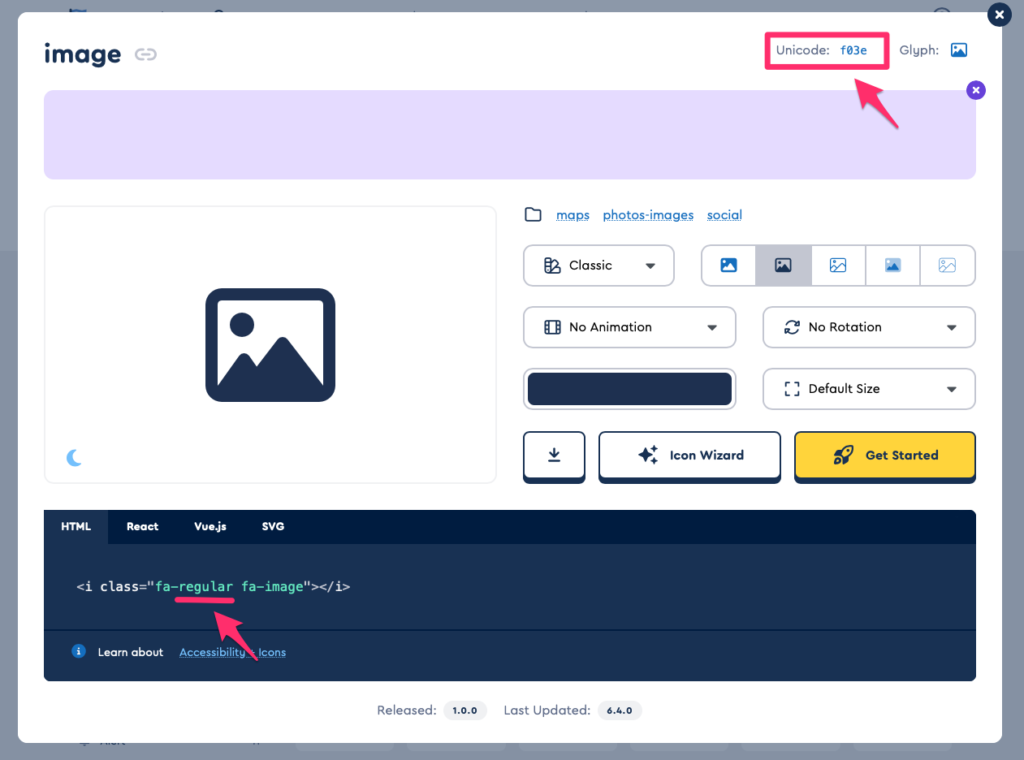Viewport: 1024px width, 760px height.
Task: Select the duotone style image icon
Action: click(x=893, y=266)
